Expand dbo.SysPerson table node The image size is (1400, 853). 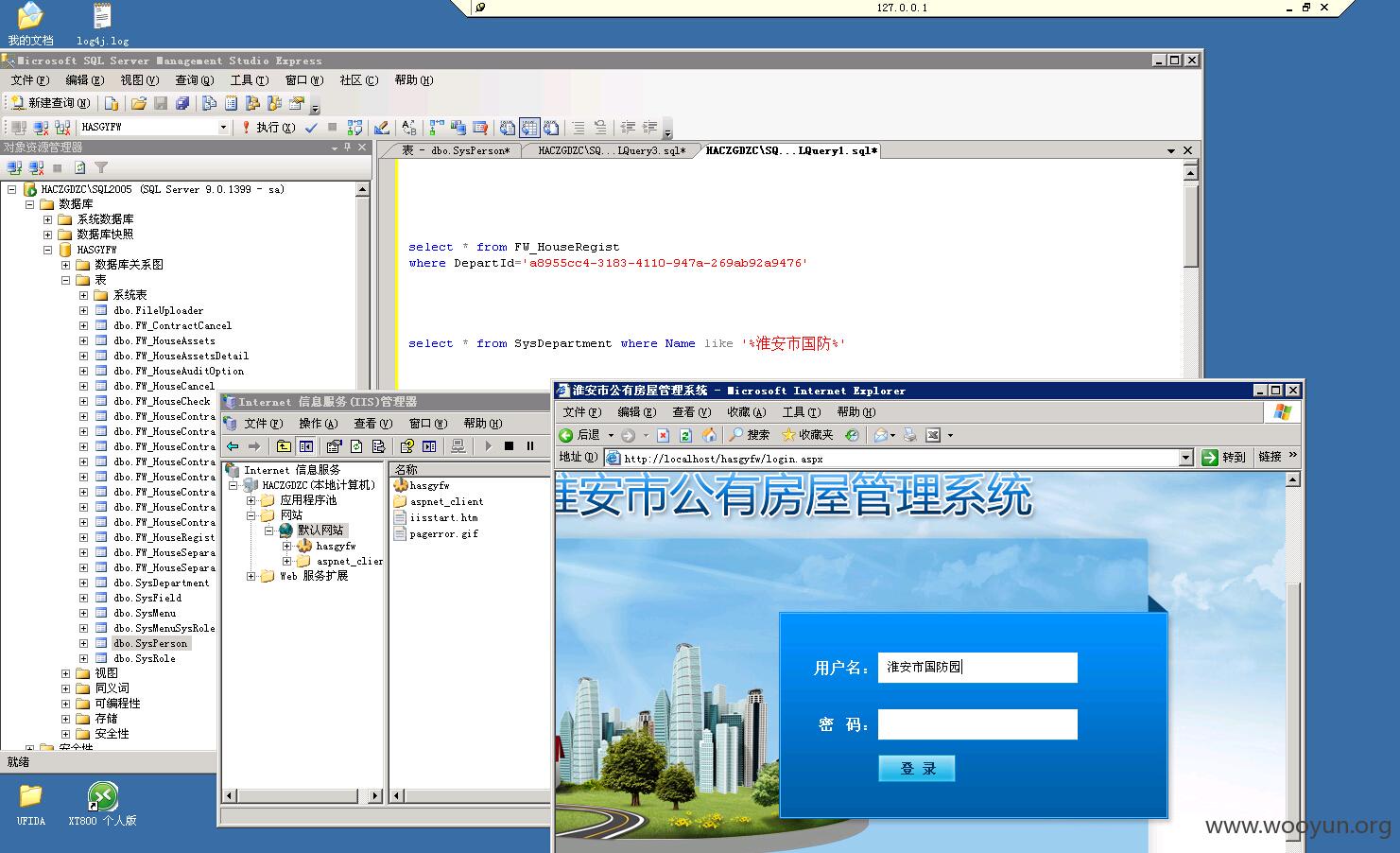click(x=83, y=643)
